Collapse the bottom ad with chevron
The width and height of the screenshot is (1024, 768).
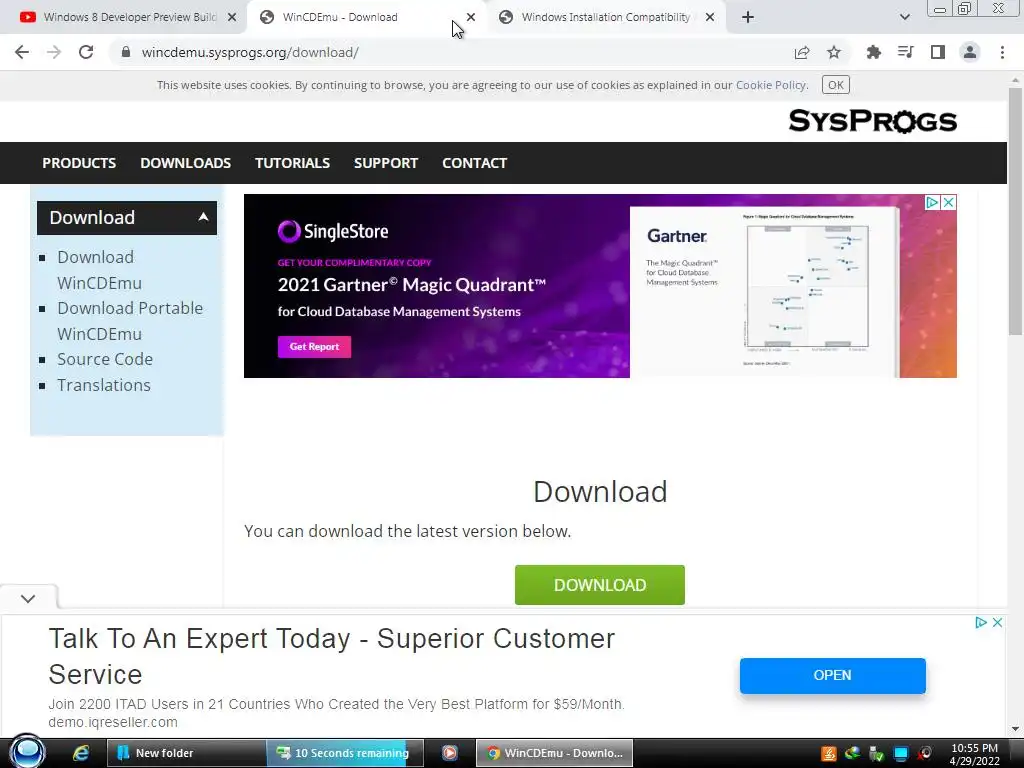28,599
